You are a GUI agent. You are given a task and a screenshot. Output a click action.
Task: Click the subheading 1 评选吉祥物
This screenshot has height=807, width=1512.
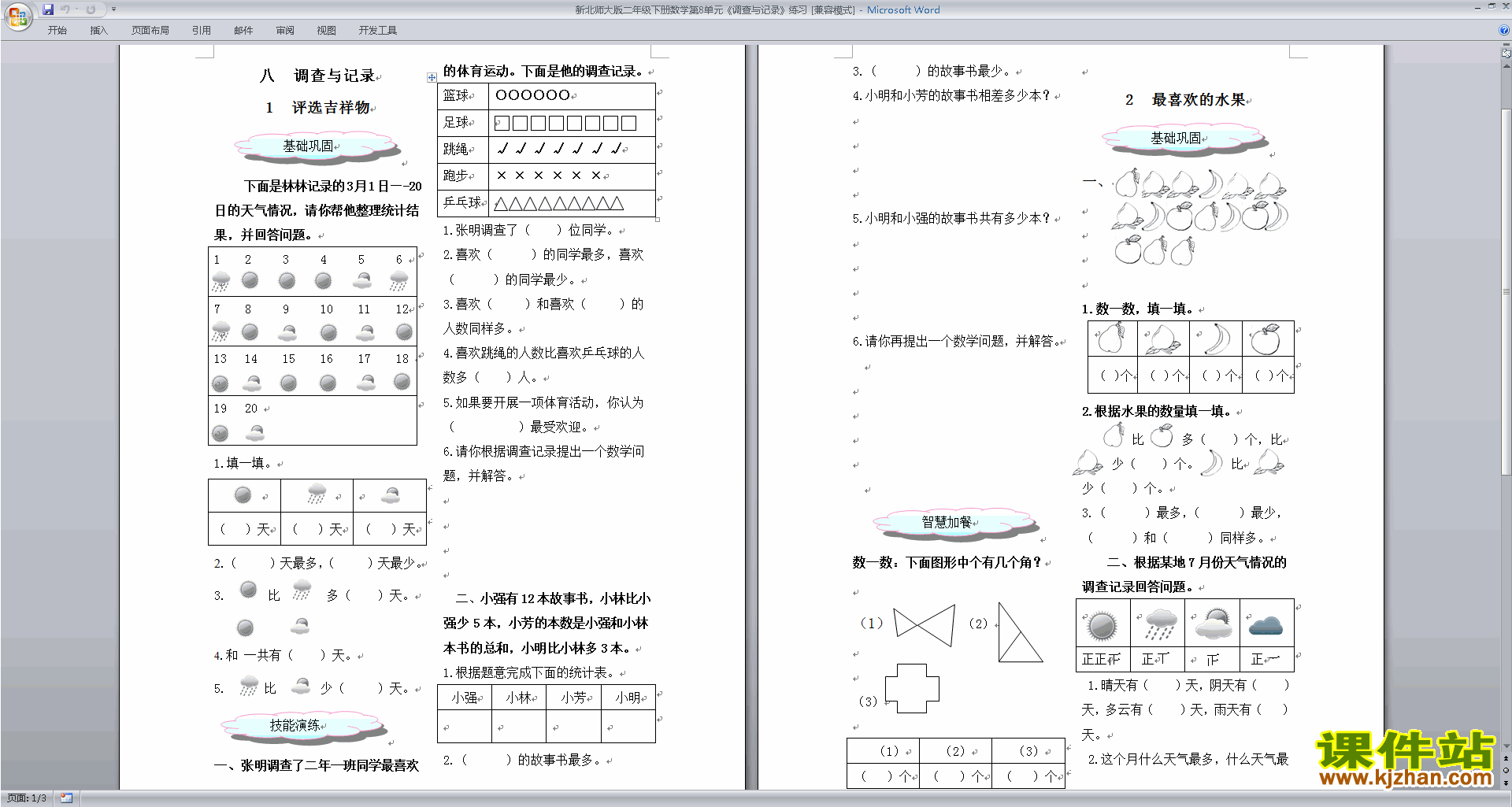coord(318,108)
